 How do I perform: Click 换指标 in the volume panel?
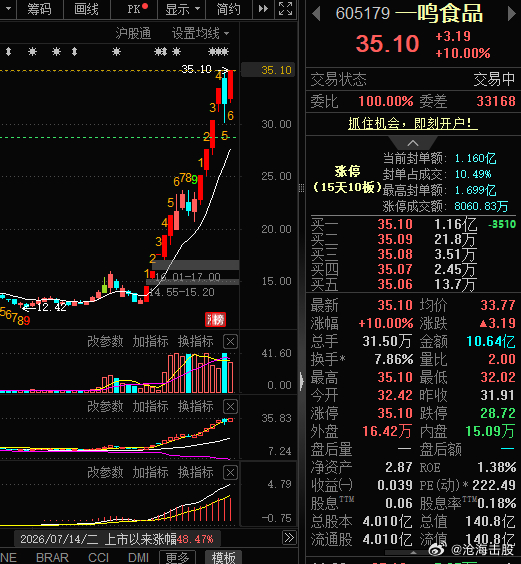[x=196, y=341]
